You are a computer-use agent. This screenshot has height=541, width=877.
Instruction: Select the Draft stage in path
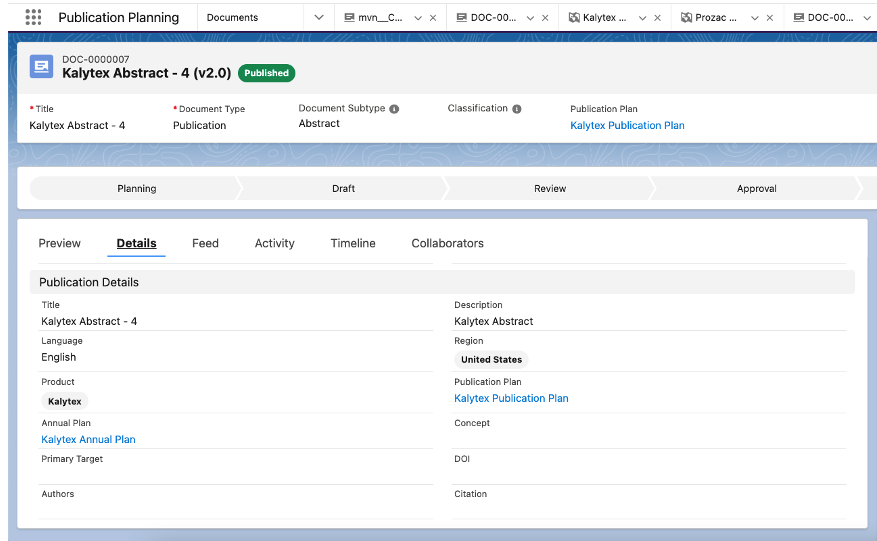coord(343,189)
